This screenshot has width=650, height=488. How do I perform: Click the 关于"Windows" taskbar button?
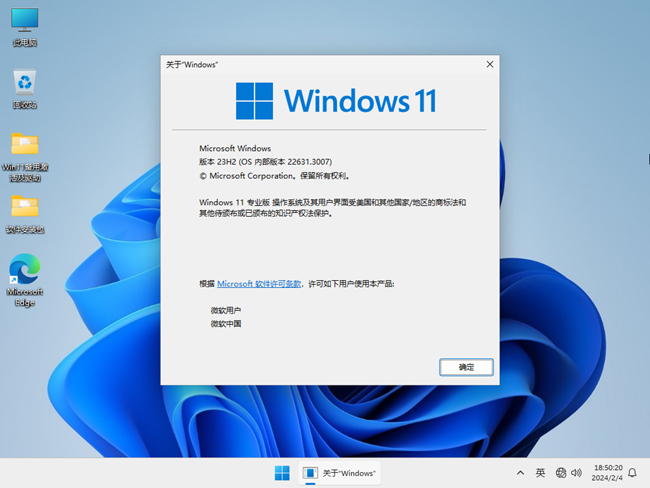point(340,473)
